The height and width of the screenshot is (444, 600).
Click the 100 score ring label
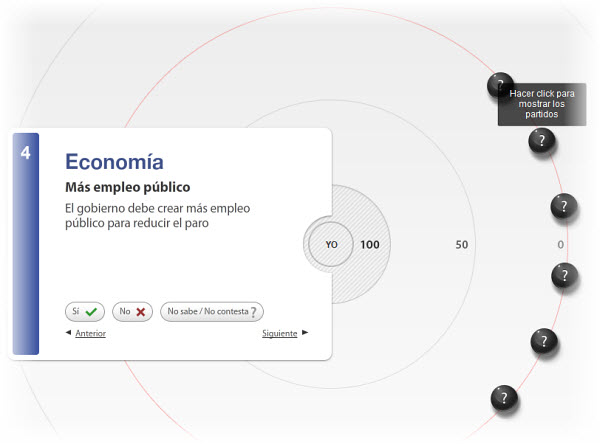tap(370, 245)
